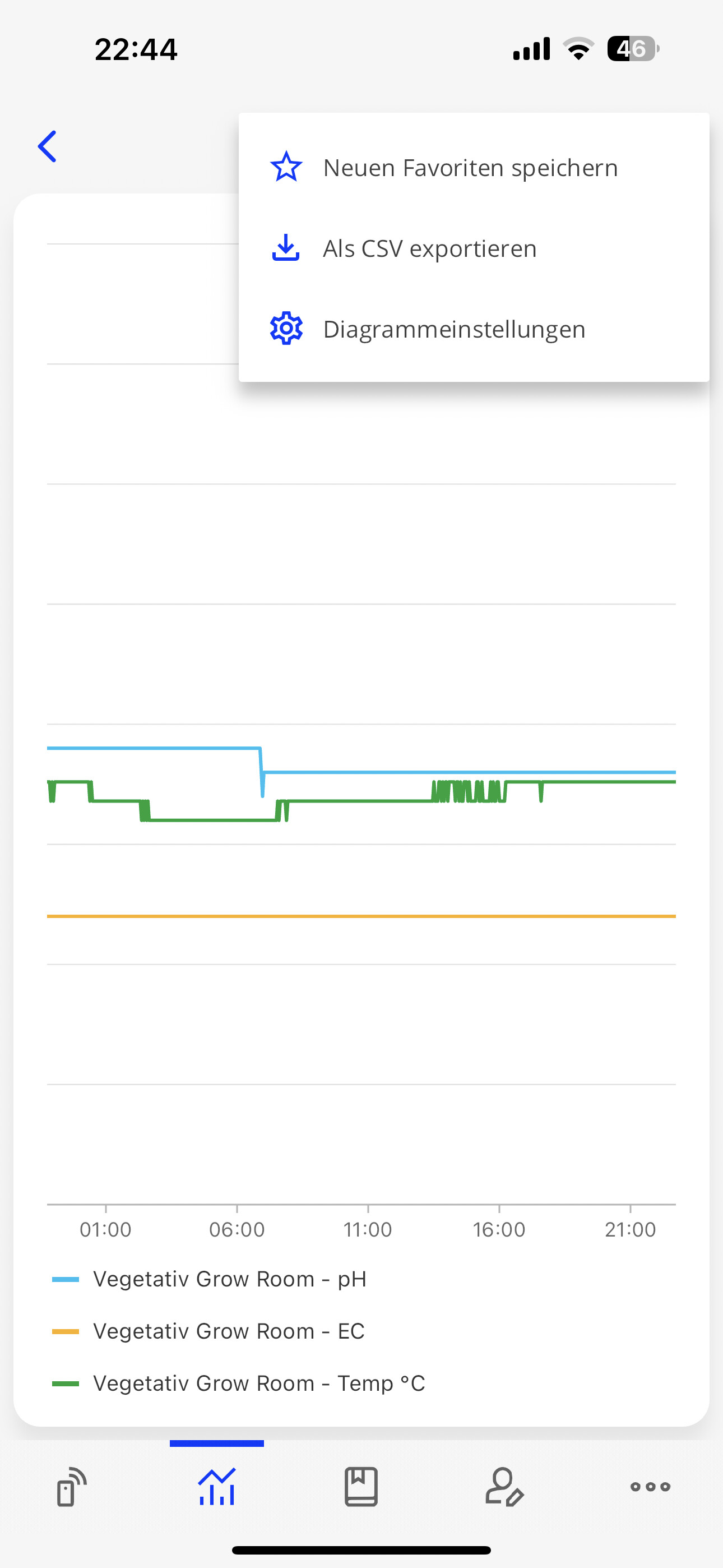
Task: Toggle Vegetativ Grow Room Temp °C series
Action: (258, 1383)
